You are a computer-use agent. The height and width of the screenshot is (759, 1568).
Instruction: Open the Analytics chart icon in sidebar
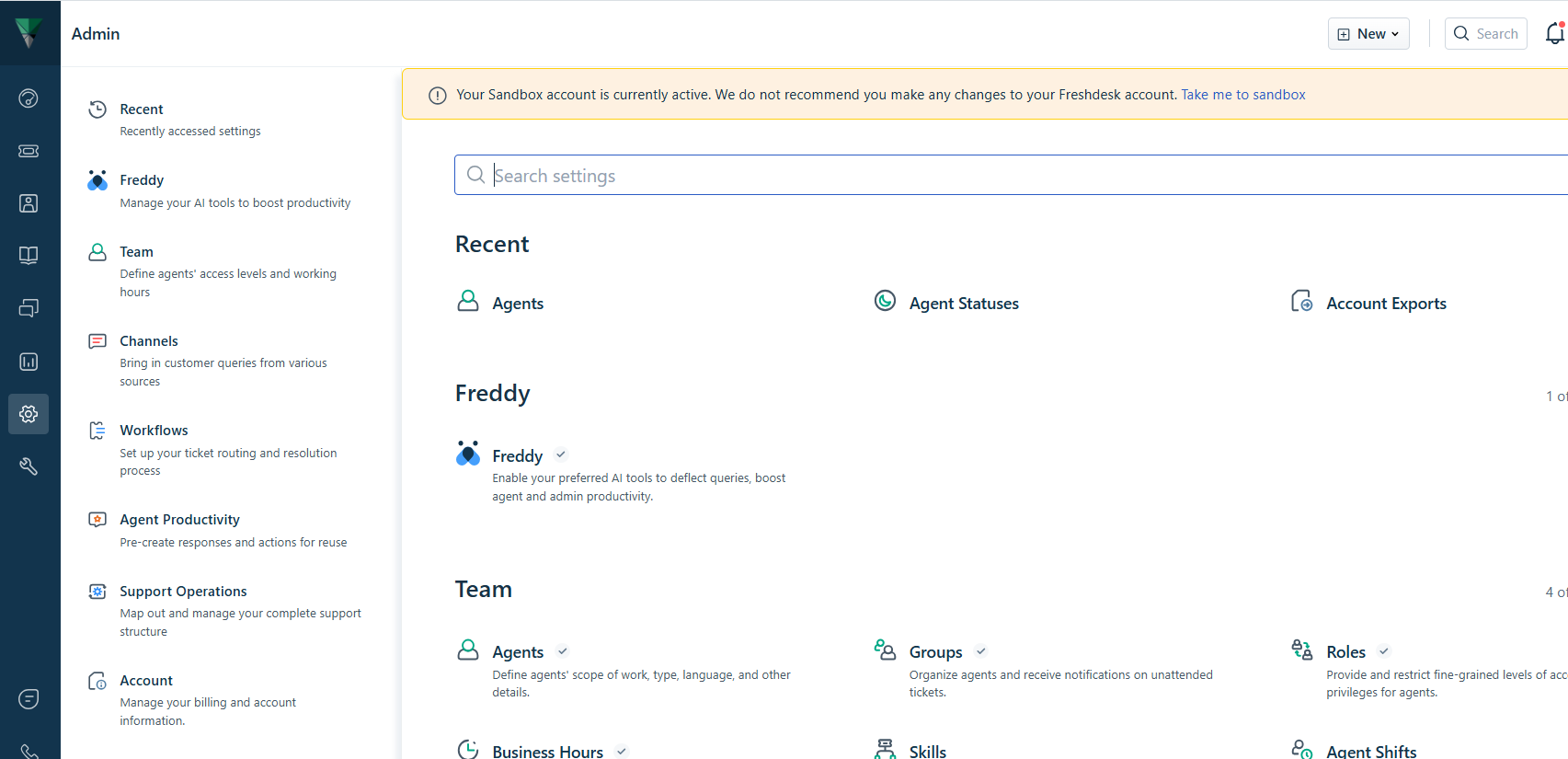pos(29,362)
